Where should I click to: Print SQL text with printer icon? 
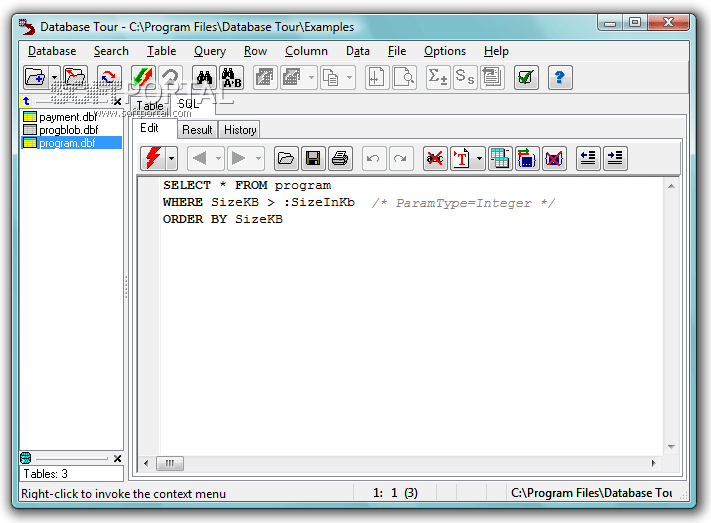[340, 158]
